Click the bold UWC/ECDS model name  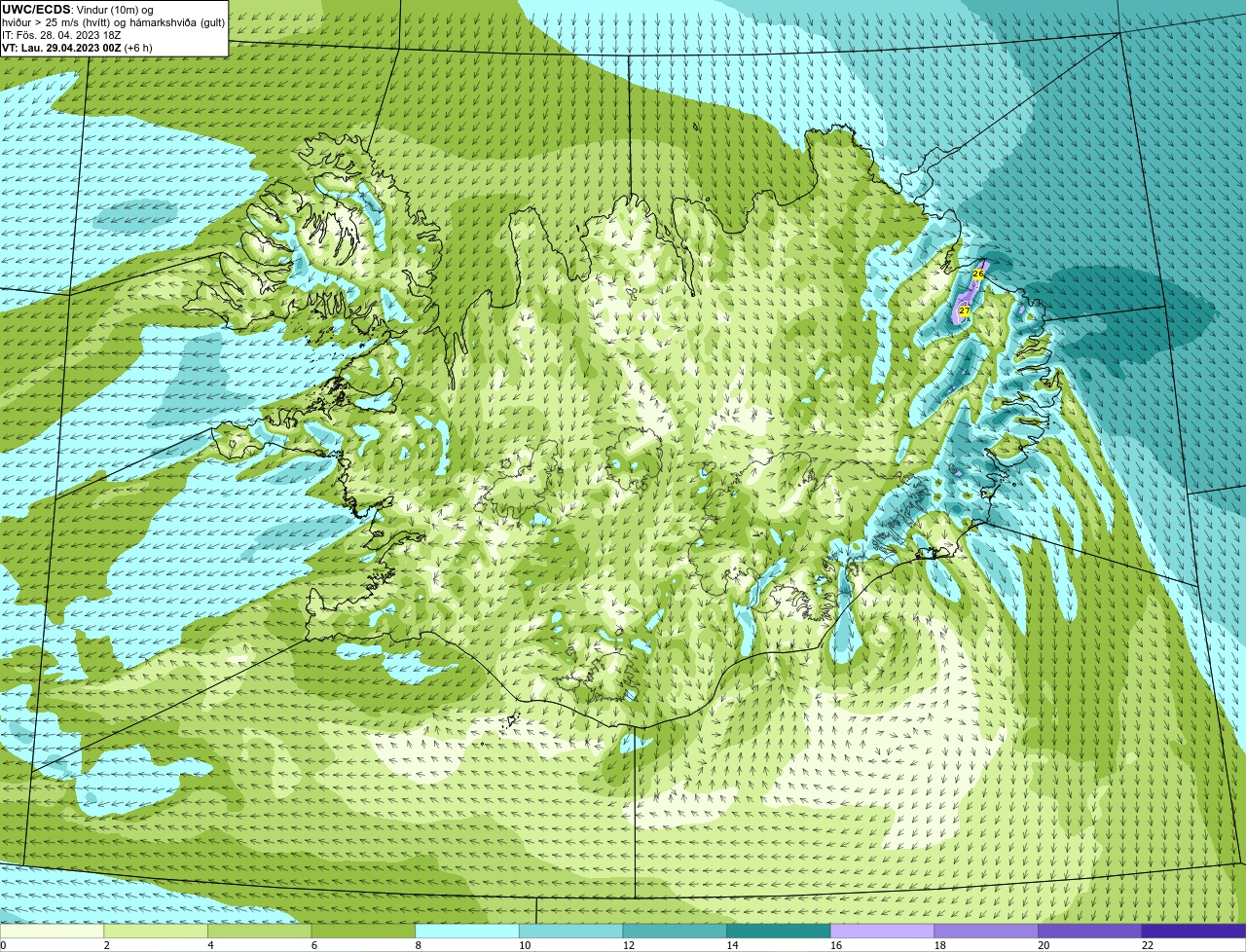[x=36, y=9]
